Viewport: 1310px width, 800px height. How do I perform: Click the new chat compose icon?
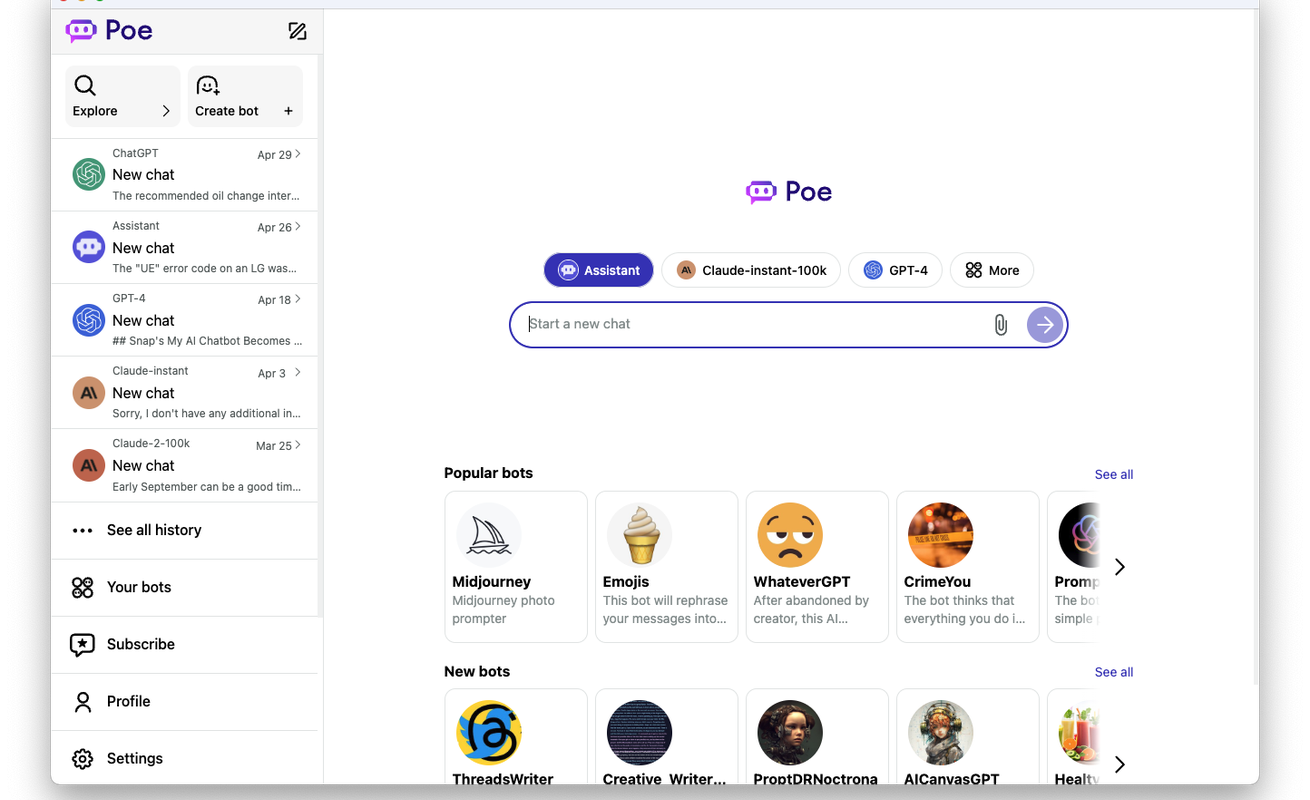point(297,31)
